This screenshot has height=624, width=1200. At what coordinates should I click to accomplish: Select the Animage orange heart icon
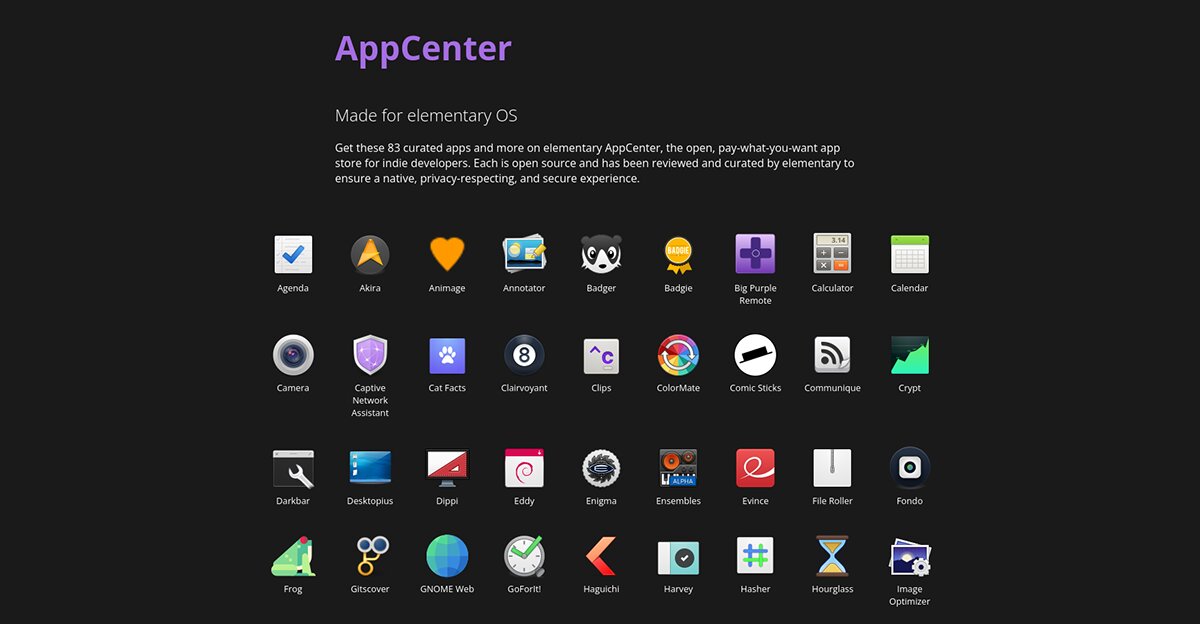[x=447, y=255]
